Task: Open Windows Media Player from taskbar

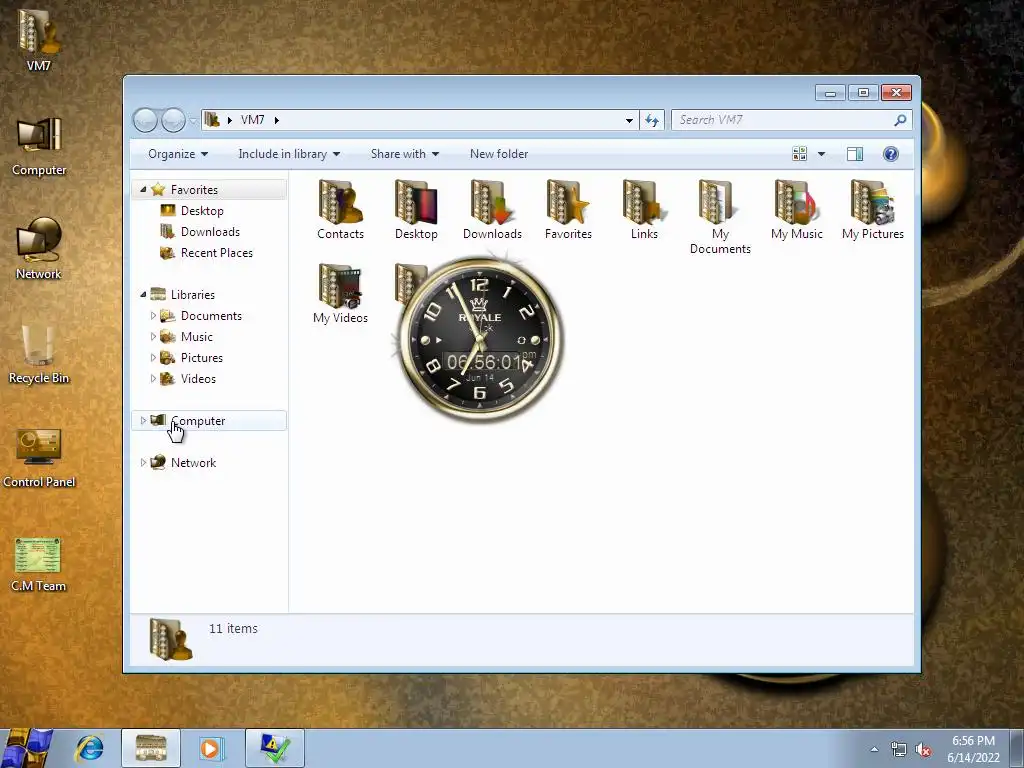Action: pos(211,748)
